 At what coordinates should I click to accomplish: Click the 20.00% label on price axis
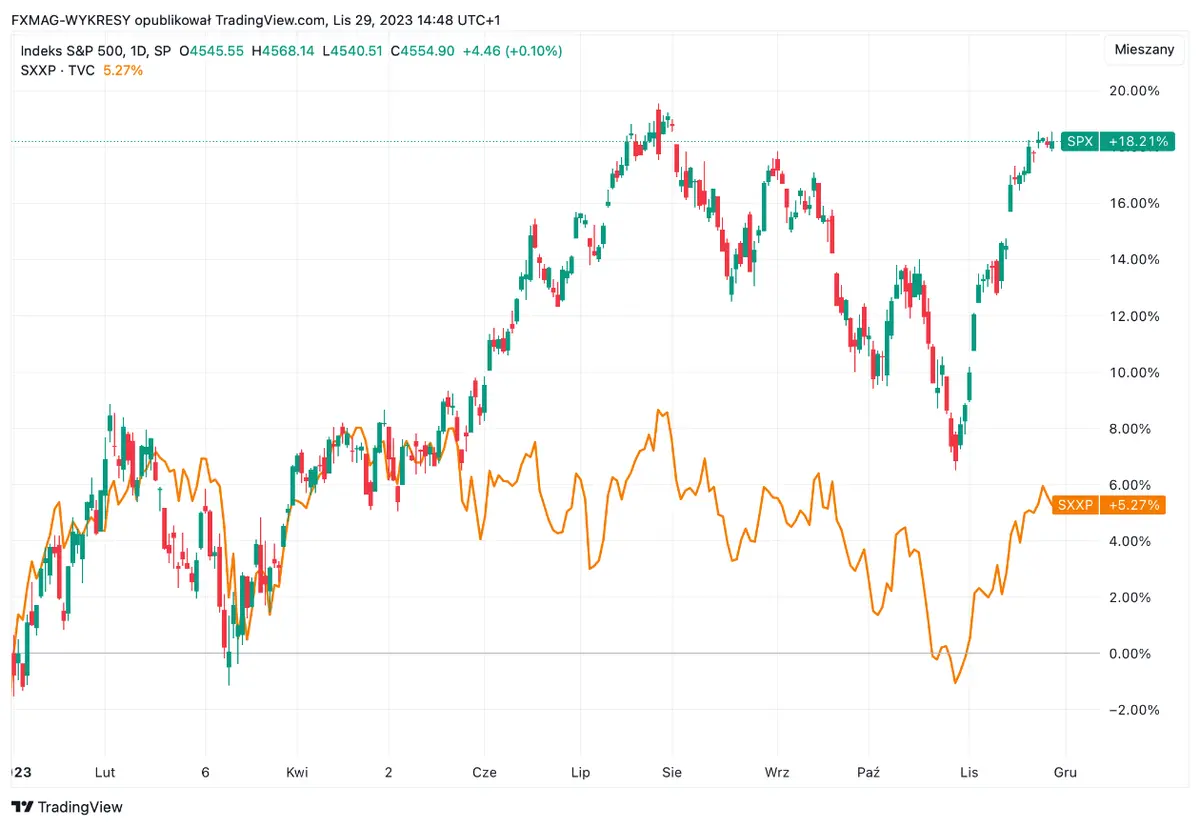click(x=1136, y=91)
